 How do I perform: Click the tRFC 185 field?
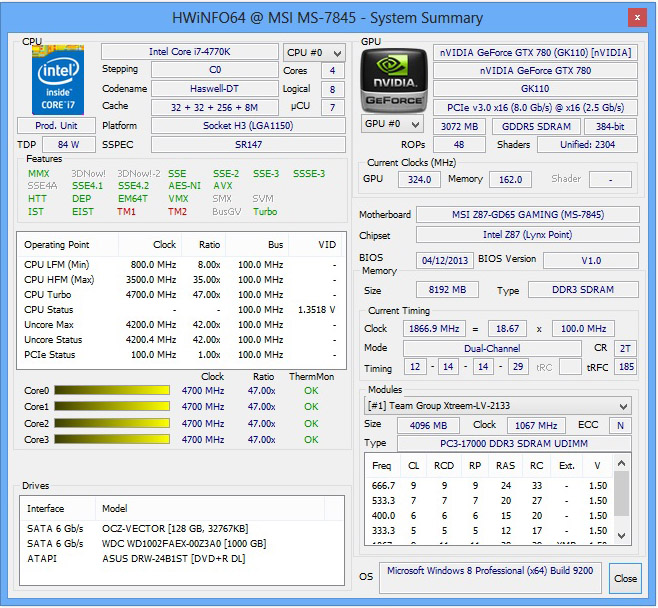pyautogui.click(x=625, y=367)
